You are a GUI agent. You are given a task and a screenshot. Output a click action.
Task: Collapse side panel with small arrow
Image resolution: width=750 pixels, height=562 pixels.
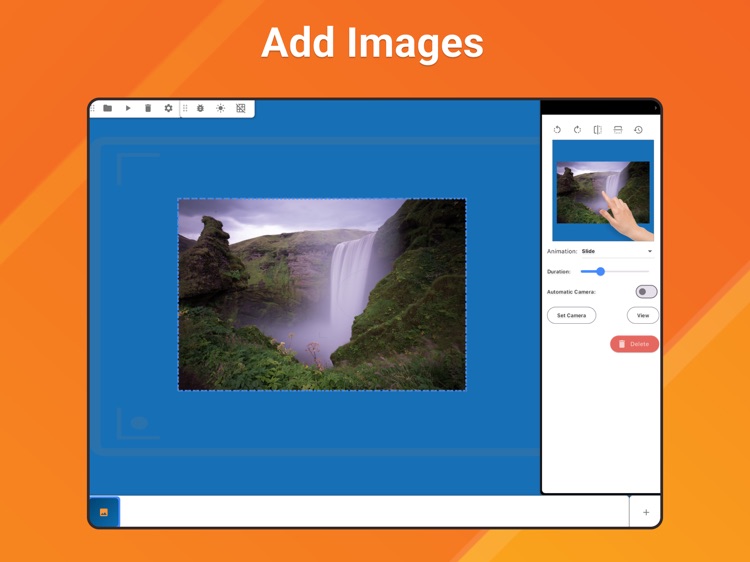pyautogui.click(x=655, y=108)
